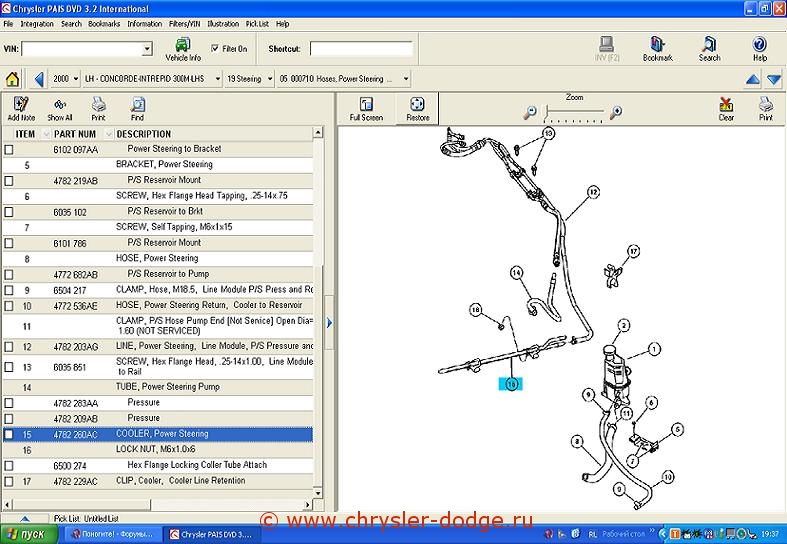Click callout 14 in the diagram
The width and height of the screenshot is (787, 544).
tap(516, 273)
